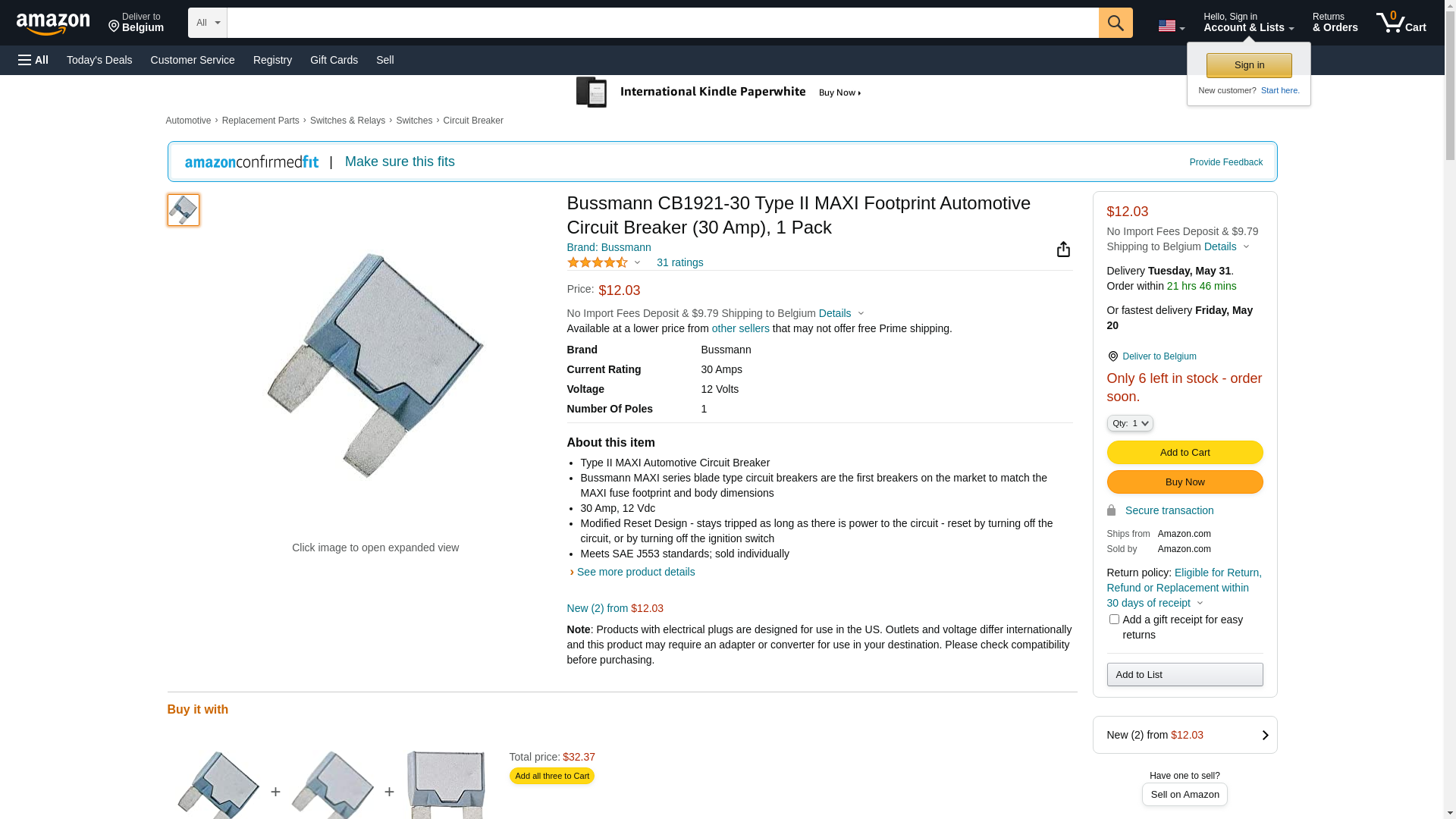Image resolution: width=1456 pixels, height=819 pixels.
Task: Expand the New (2) from $12.03 panel
Action: pyautogui.click(x=1185, y=735)
